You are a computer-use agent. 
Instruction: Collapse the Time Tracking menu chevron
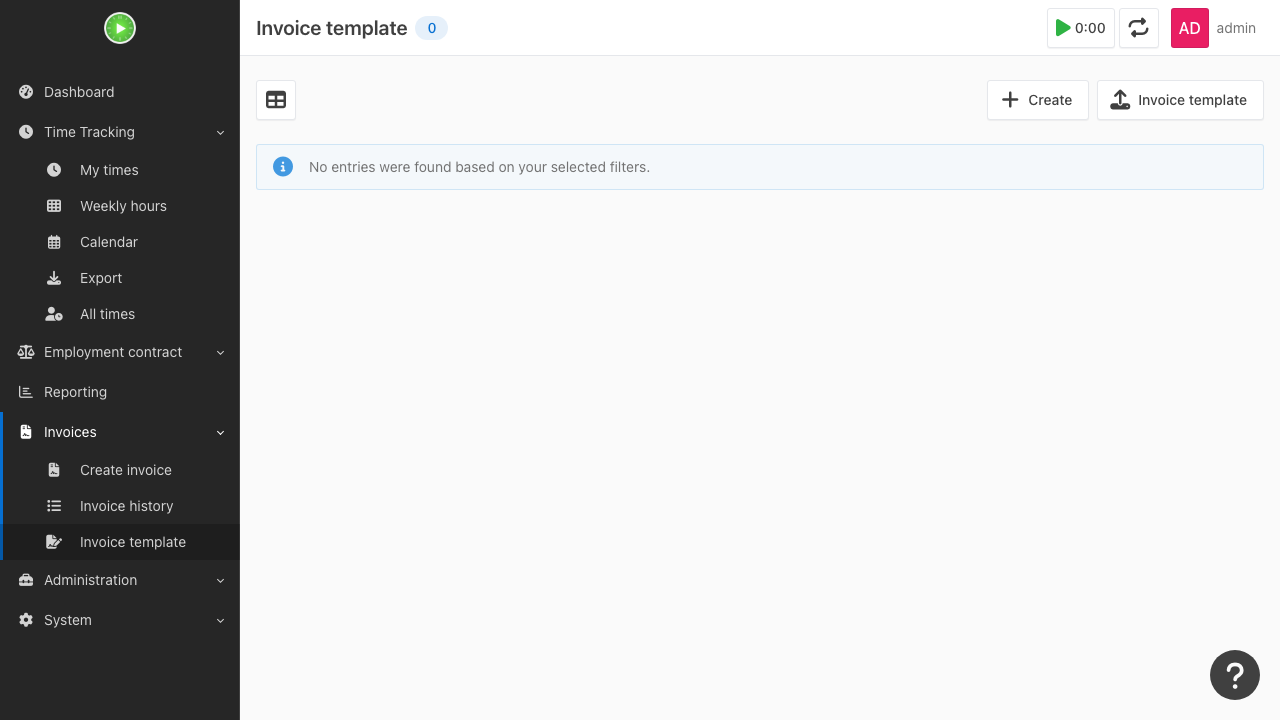pos(221,132)
